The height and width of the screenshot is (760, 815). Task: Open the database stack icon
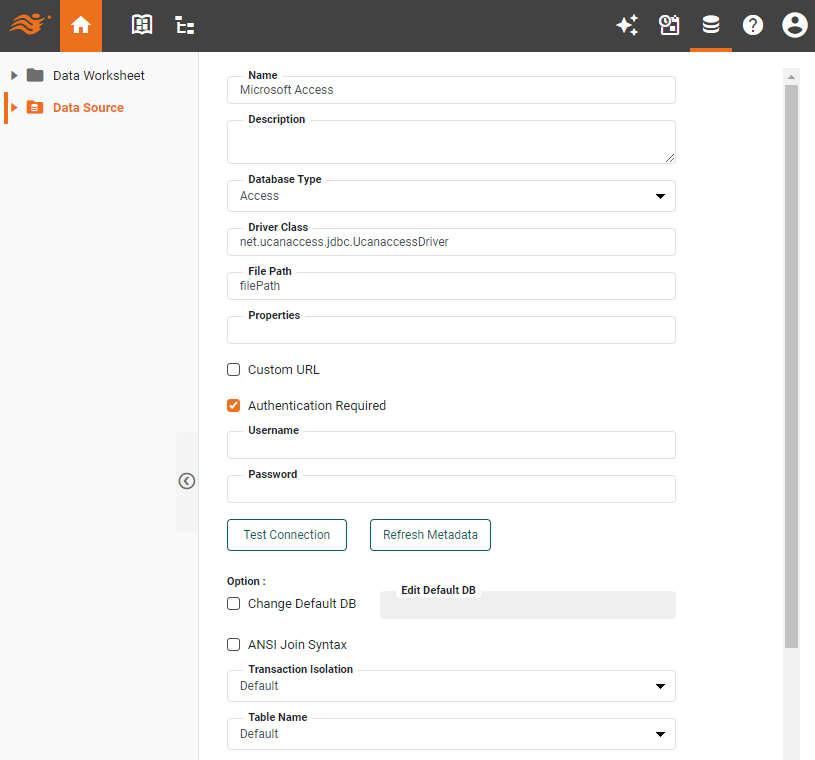coord(711,26)
